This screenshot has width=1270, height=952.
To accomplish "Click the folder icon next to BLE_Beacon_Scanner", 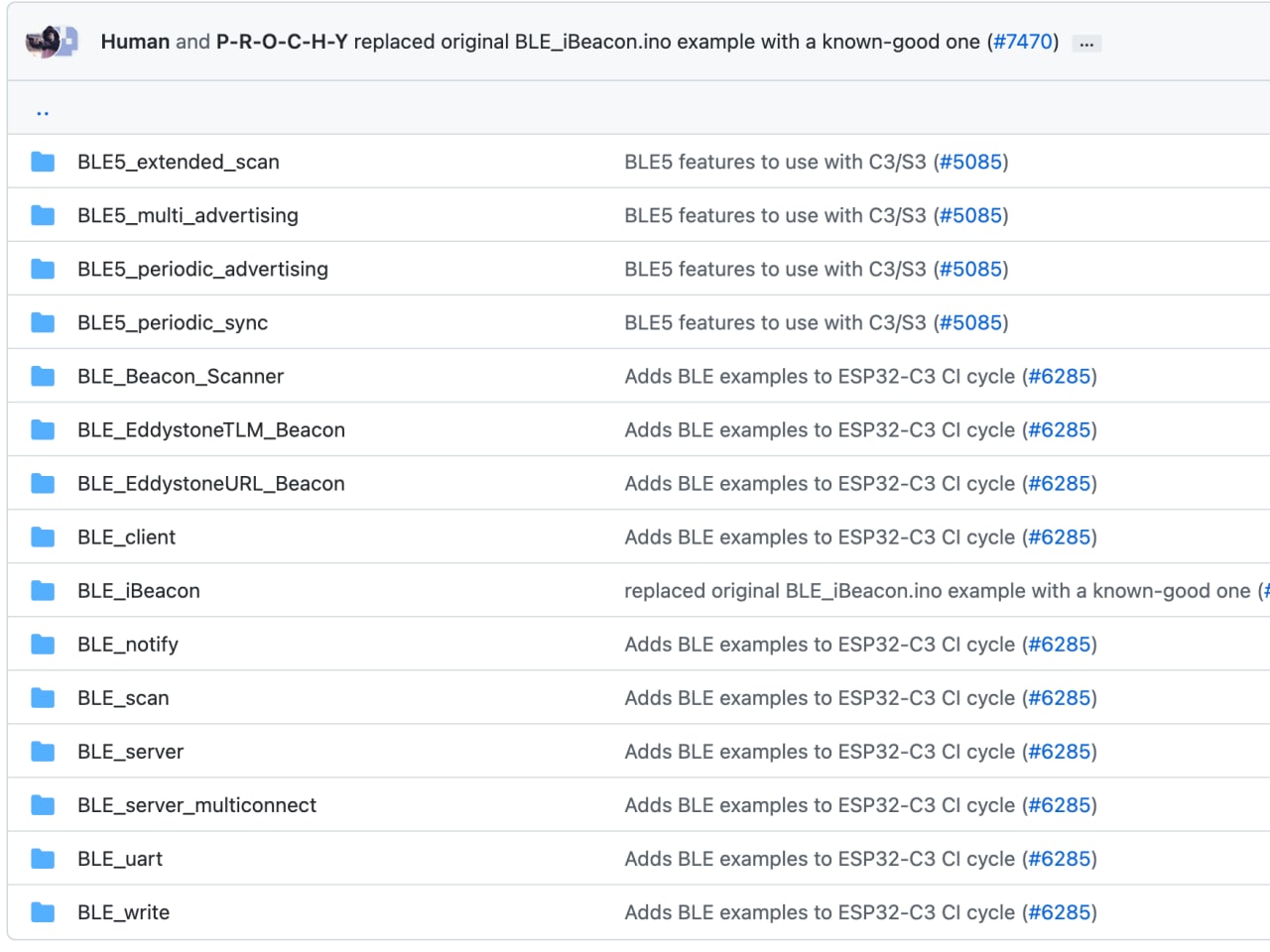I will pyautogui.click(x=43, y=376).
